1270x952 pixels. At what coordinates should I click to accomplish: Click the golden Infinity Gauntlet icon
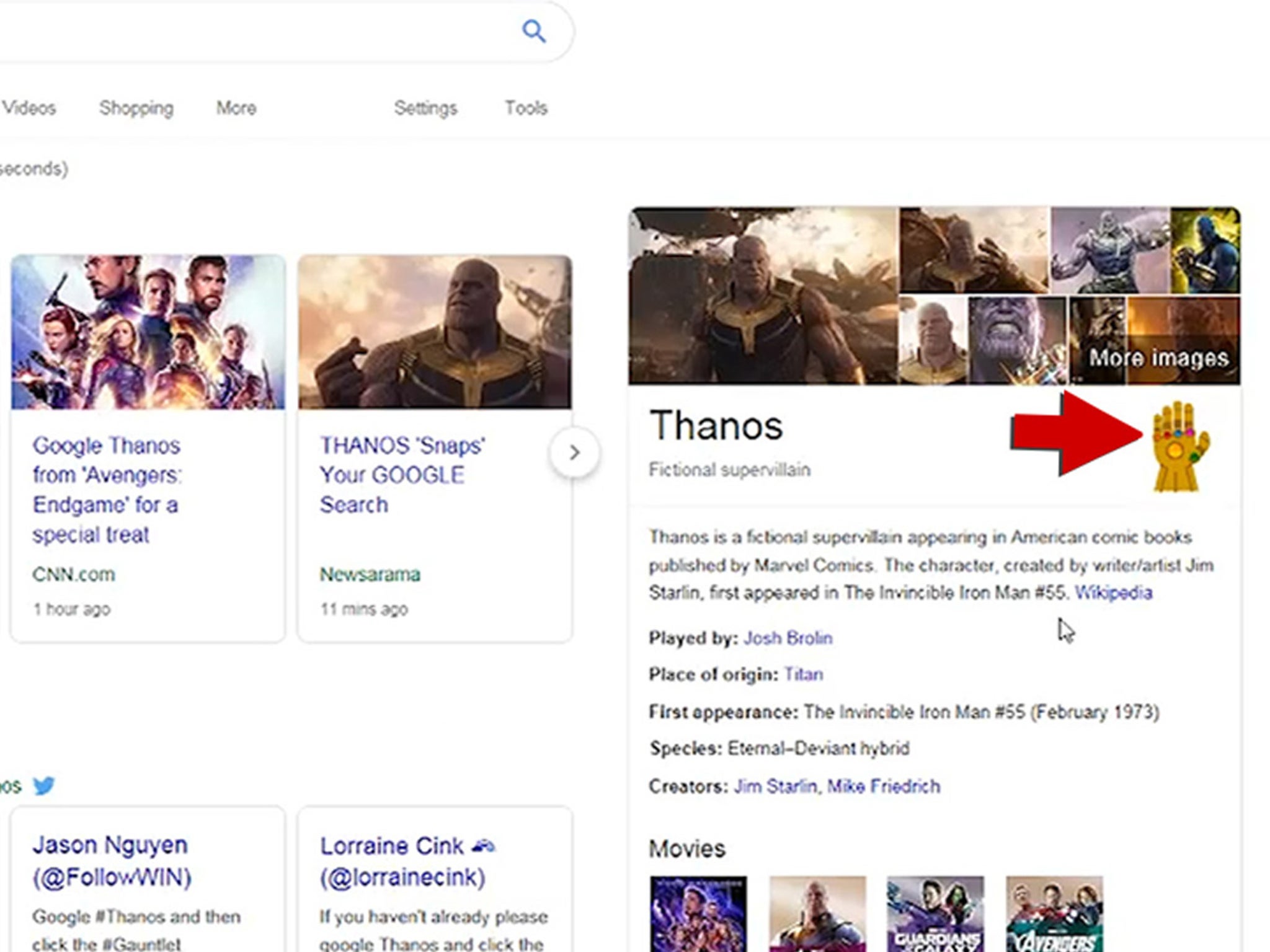click(x=1179, y=446)
